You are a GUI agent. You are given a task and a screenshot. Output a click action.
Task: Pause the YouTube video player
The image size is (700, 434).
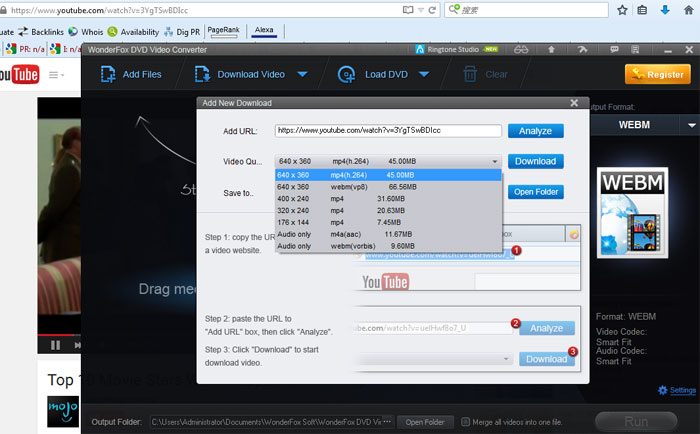55,345
